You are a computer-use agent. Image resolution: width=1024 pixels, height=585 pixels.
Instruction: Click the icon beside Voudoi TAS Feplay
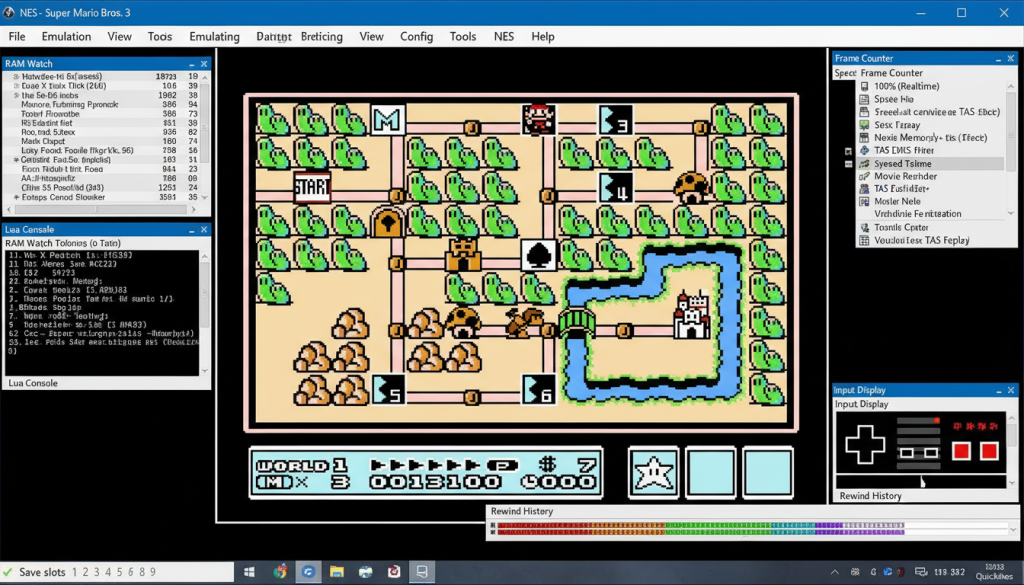pos(865,240)
